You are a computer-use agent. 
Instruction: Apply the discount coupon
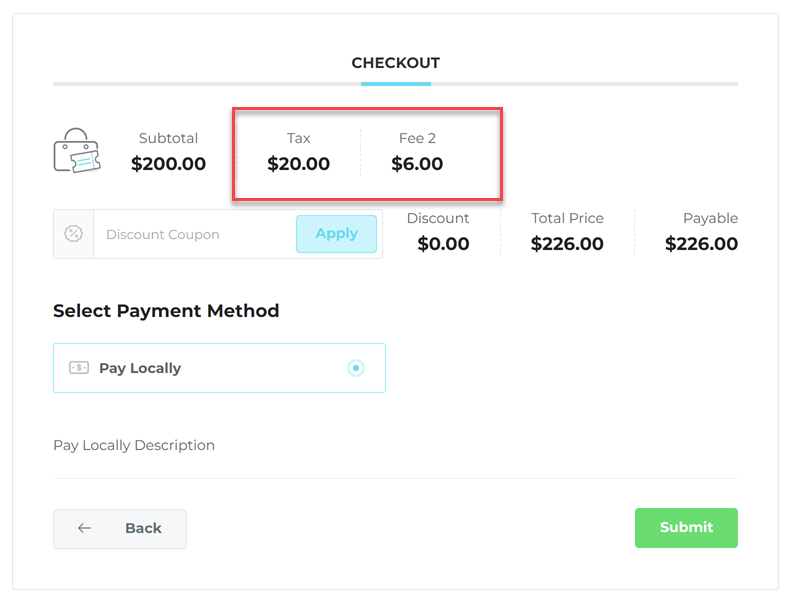(x=336, y=234)
